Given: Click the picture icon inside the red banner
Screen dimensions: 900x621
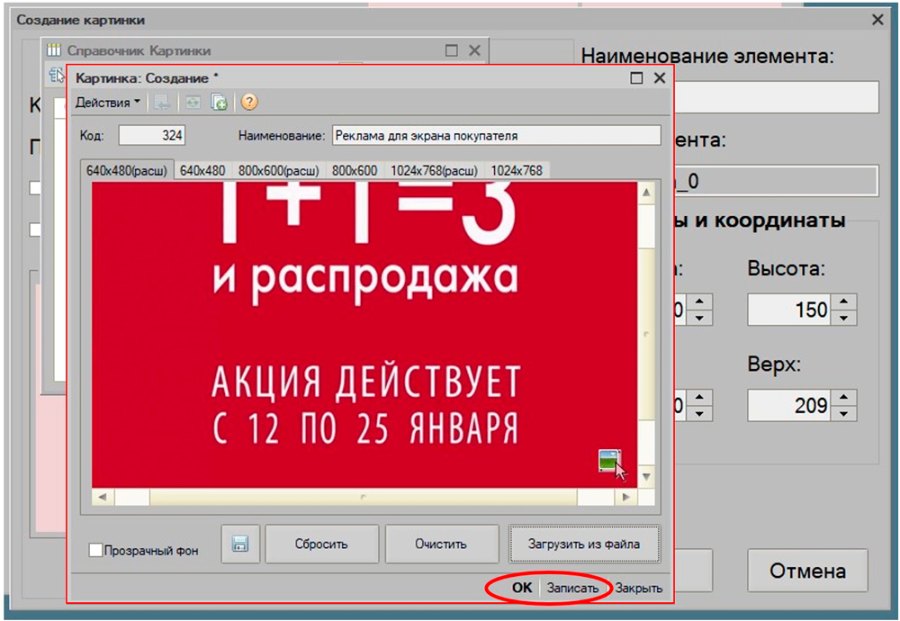Looking at the screenshot, I should [x=610, y=460].
